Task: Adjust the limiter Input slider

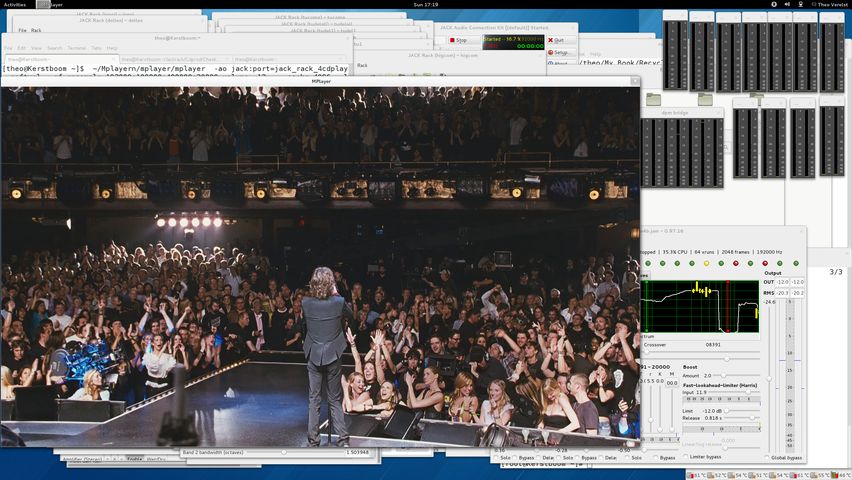Action: coord(734,392)
